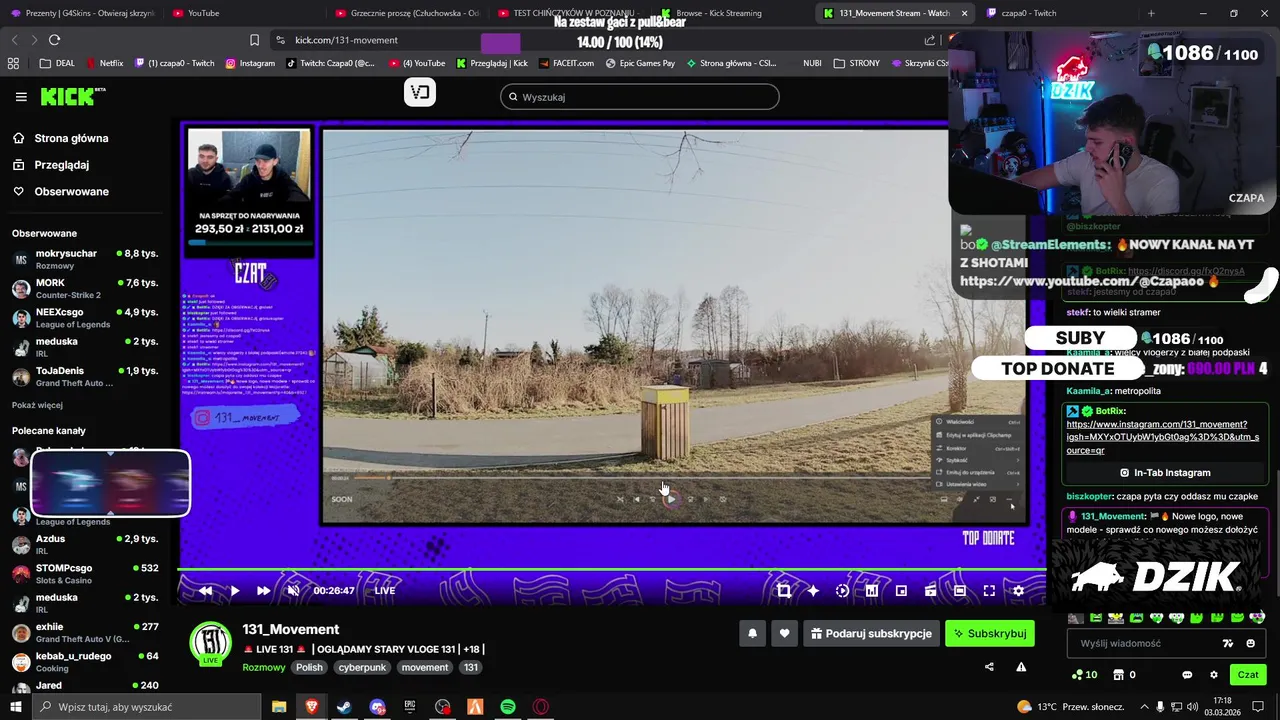Click the Subskrybuj button
Image resolution: width=1280 pixels, height=720 pixels.
pyautogui.click(x=990, y=633)
